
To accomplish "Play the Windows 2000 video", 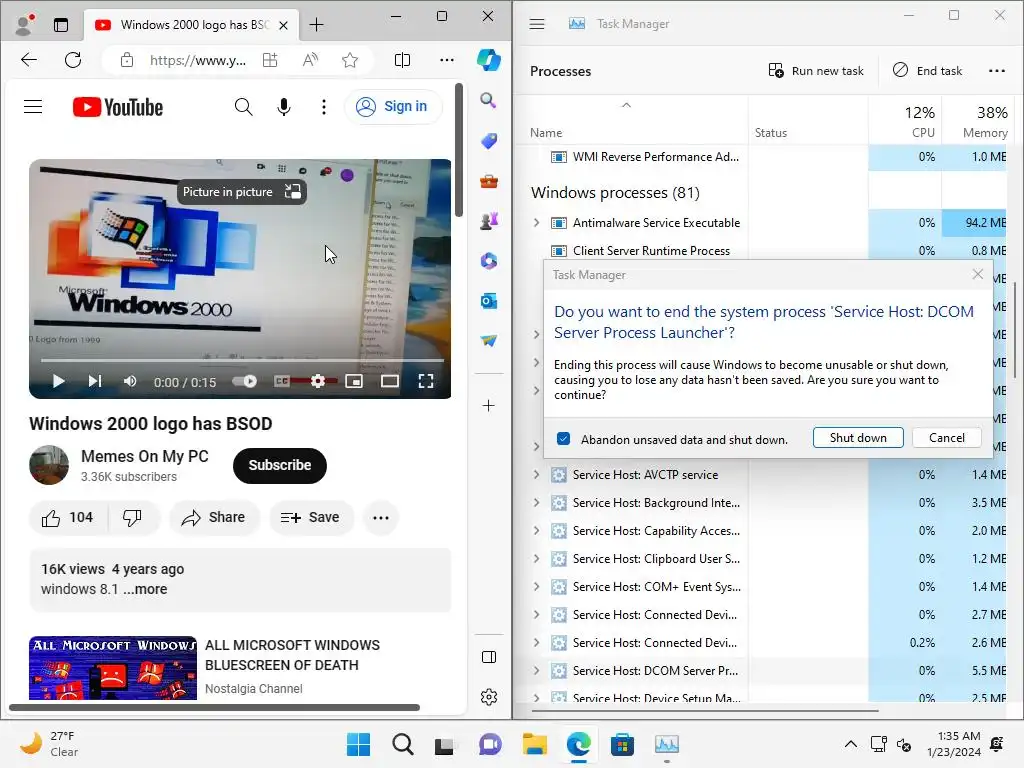I will point(58,381).
